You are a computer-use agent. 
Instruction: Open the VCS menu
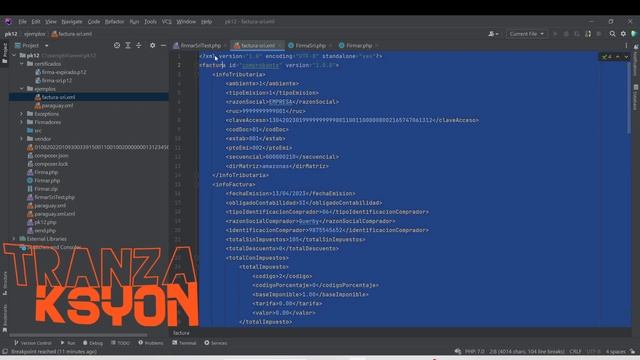coord(167,22)
